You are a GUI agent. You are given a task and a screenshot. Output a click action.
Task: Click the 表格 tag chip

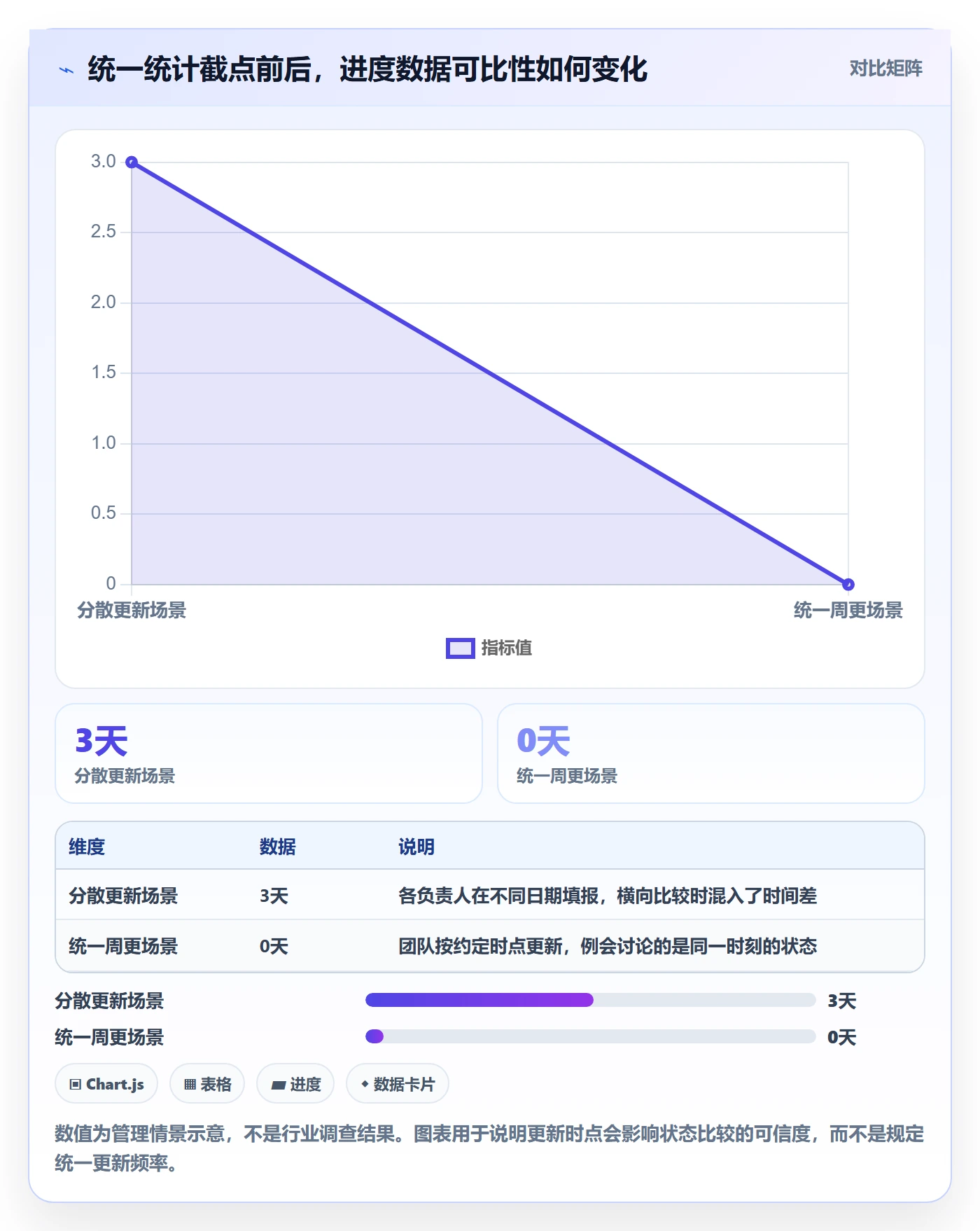(207, 1084)
